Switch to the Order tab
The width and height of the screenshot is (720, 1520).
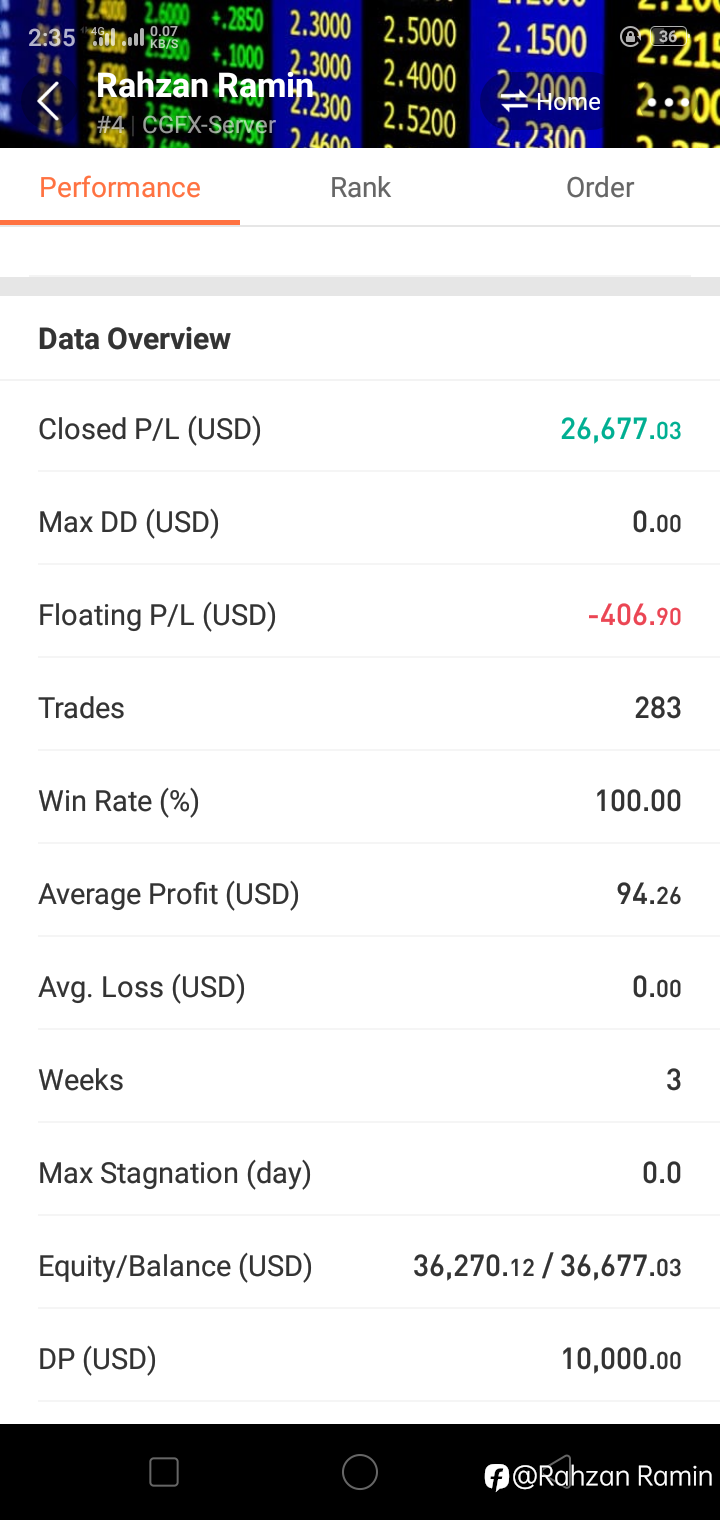[x=600, y=188]
